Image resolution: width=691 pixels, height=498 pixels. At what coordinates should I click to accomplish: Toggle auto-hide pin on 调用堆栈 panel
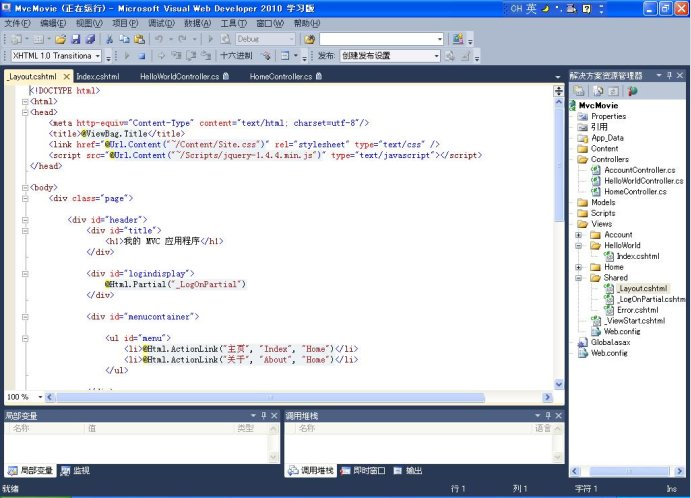click(548, 416)
